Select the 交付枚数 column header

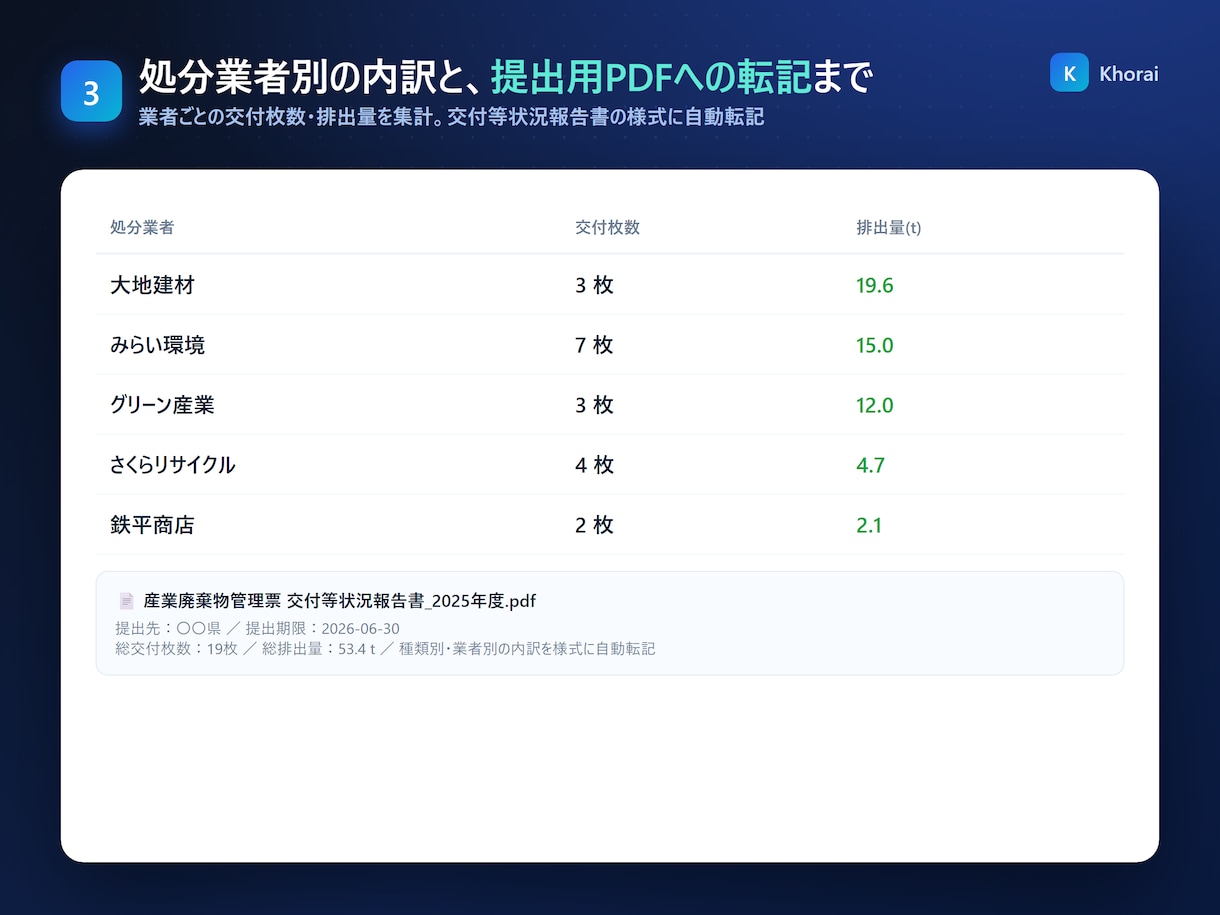[607, 227]
